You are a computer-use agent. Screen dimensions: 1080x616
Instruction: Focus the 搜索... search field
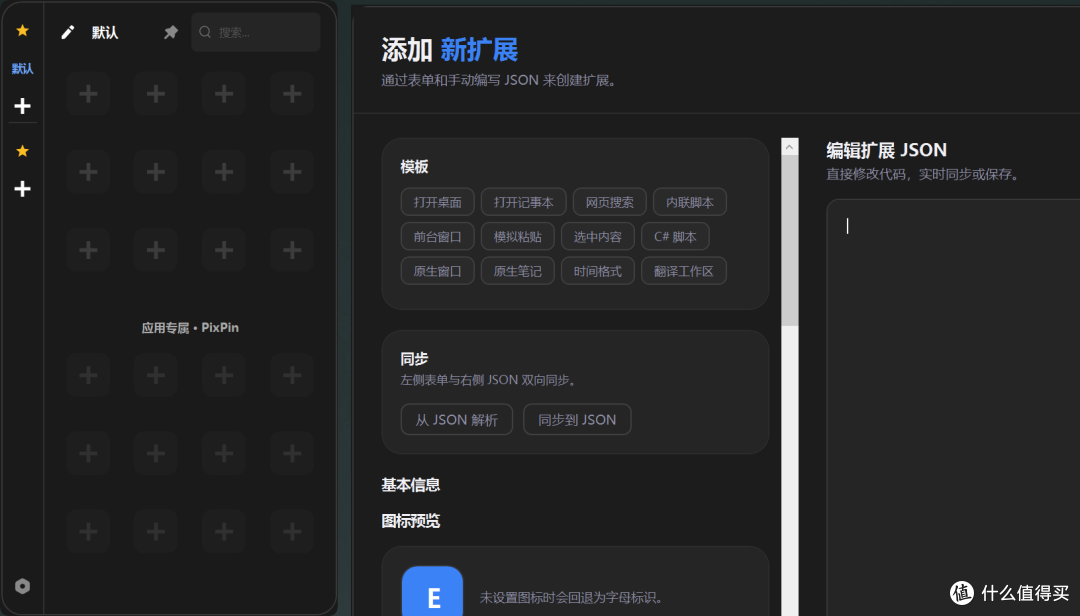pyautogui.click(x=256, y=32)
